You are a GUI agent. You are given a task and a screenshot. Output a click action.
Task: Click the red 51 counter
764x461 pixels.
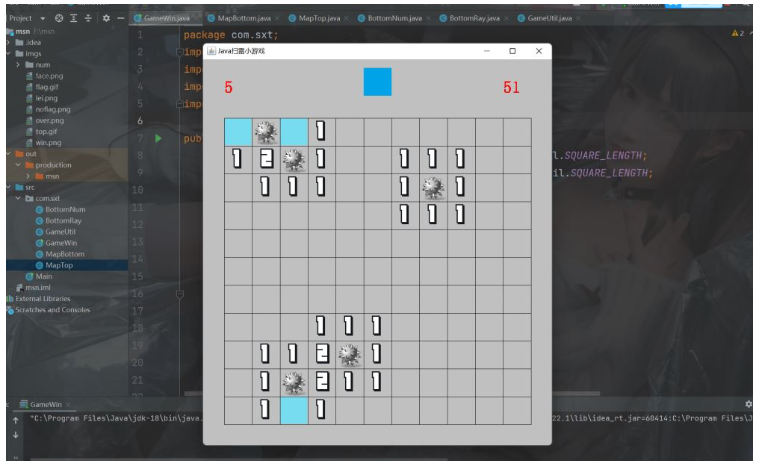pos(512,88)
